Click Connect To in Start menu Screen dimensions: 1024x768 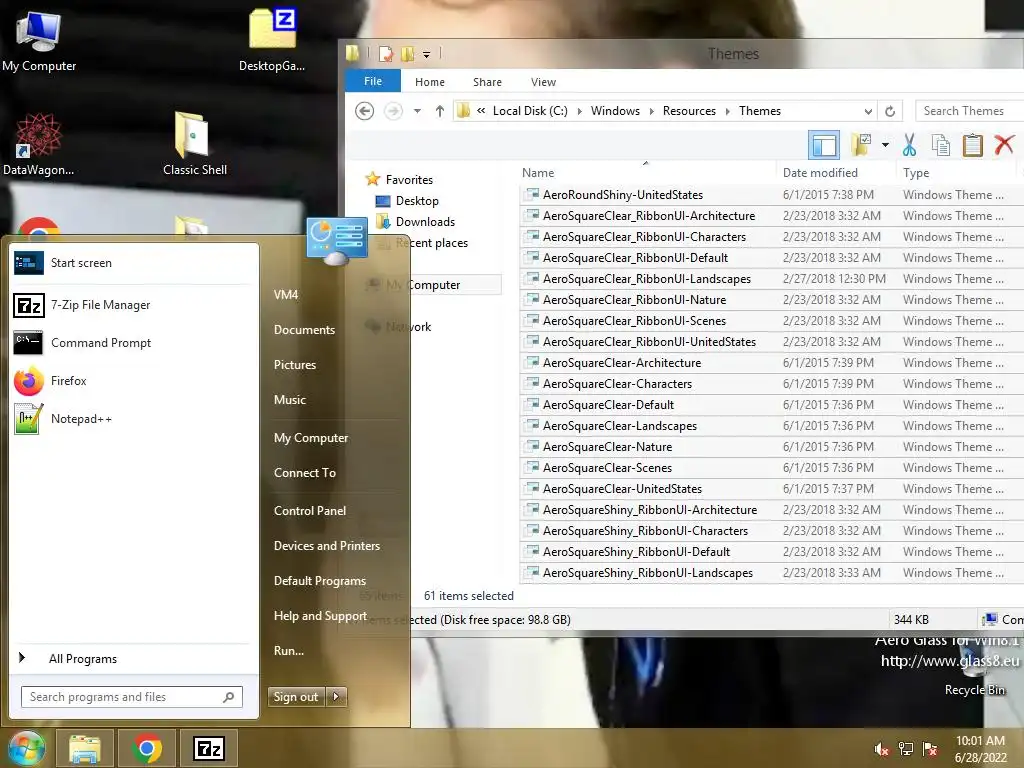(304, 473)
